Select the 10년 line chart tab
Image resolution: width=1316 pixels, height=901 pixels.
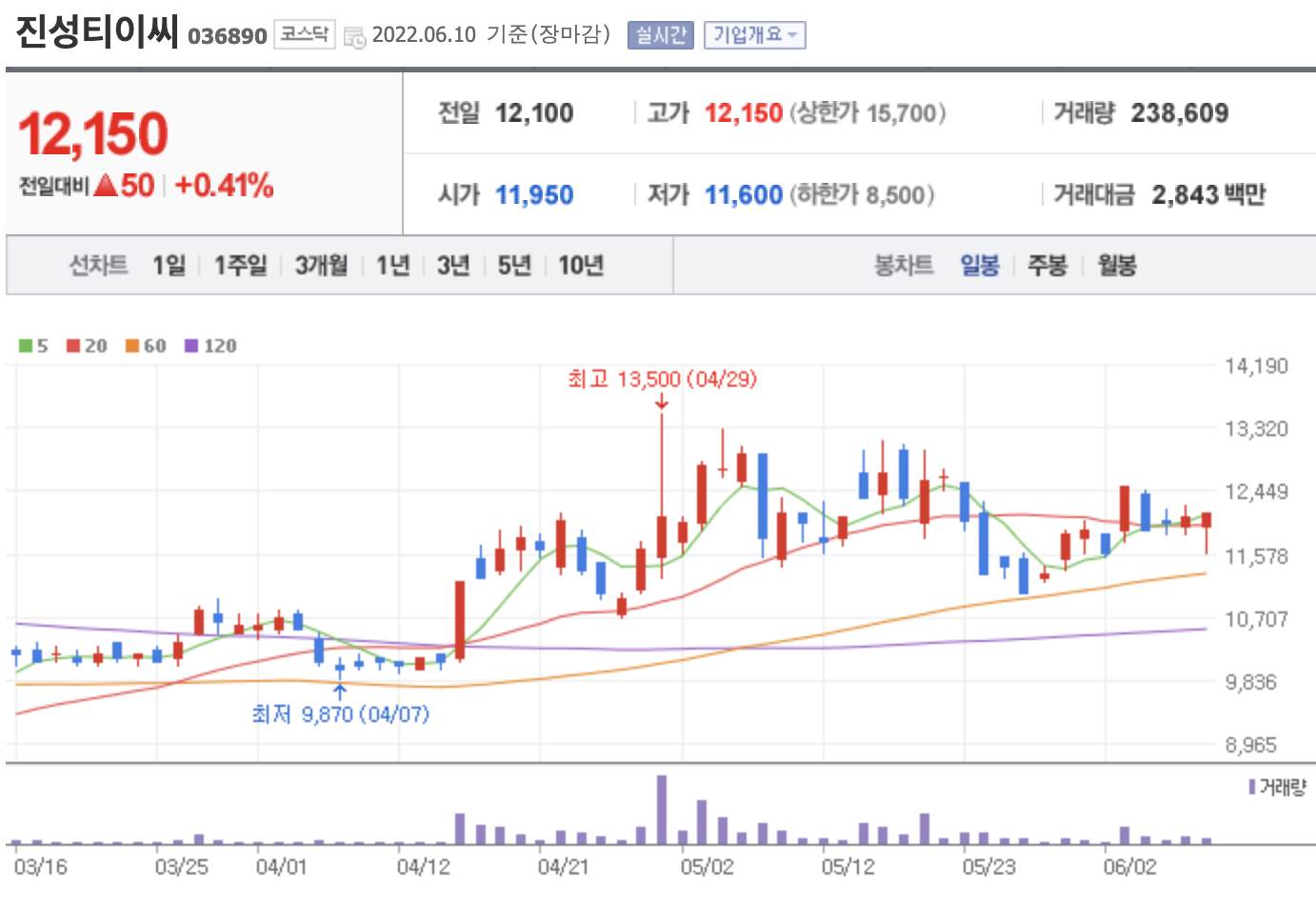581,265
